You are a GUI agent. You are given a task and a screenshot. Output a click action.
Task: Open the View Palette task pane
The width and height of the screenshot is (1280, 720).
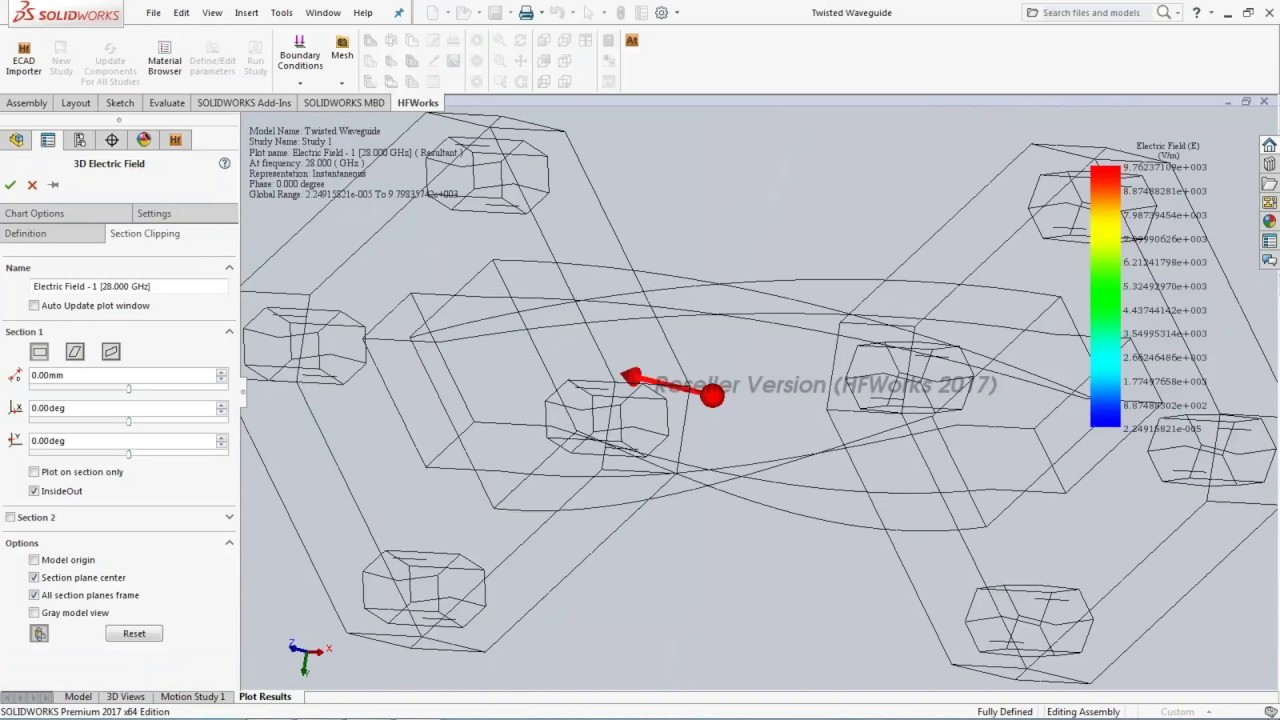(1269, 202)
